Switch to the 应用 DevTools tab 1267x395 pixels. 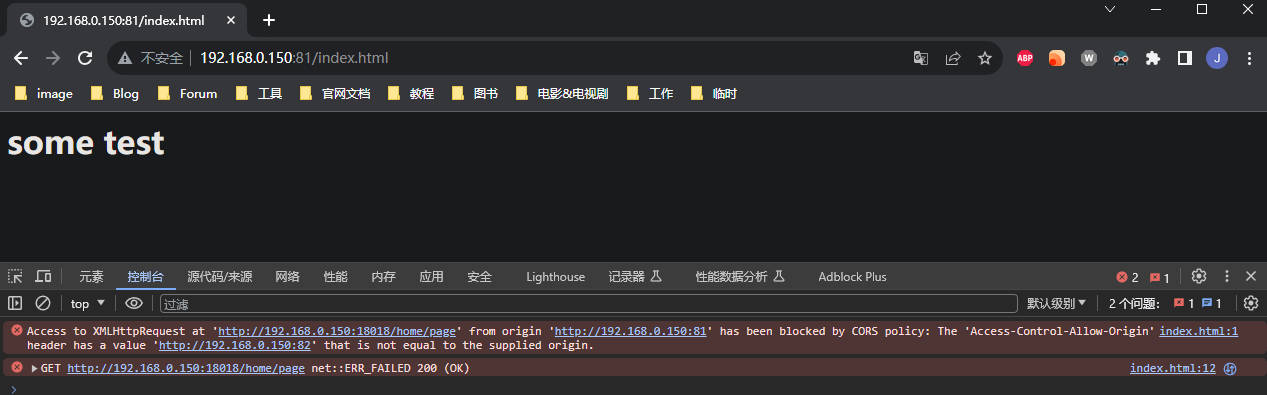point(431,277)
